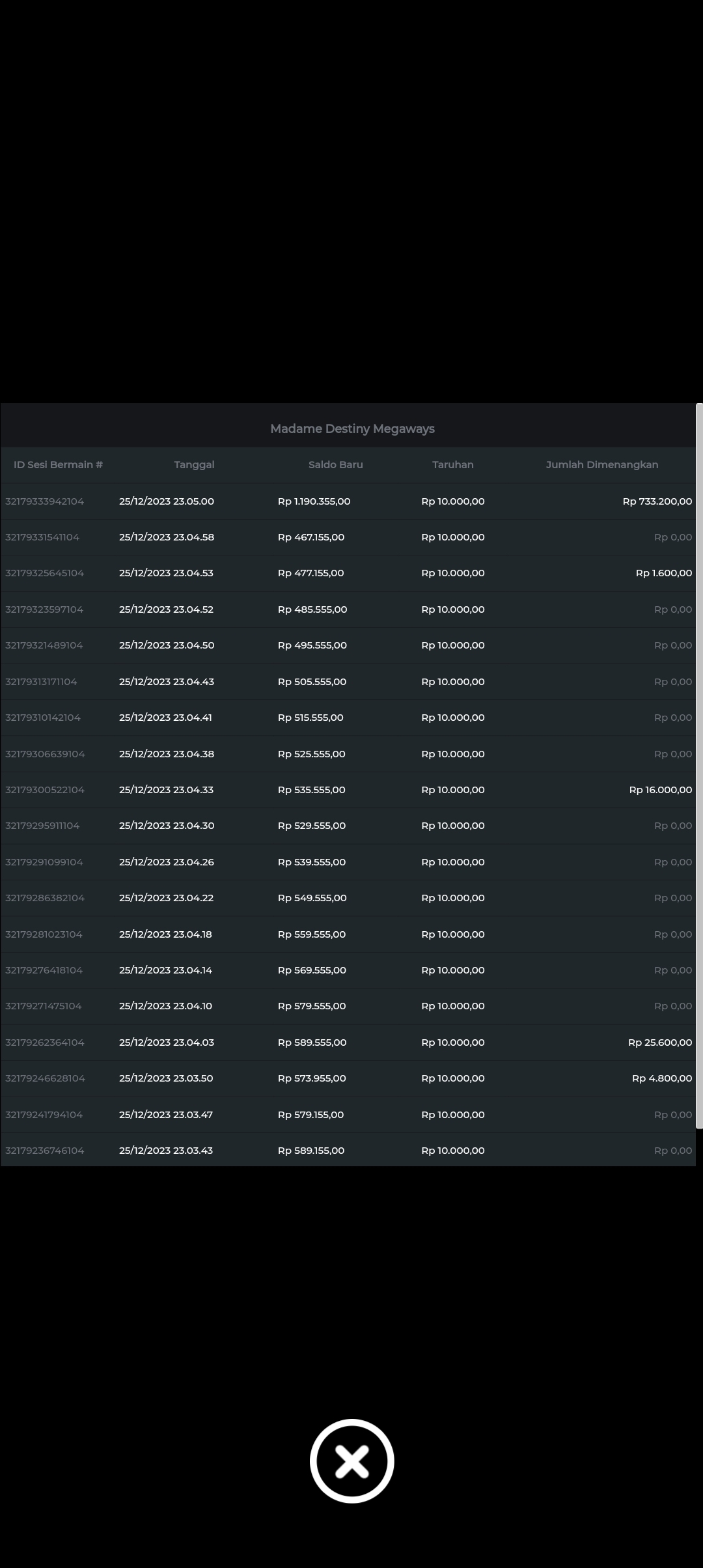Select session ID 32179236746104
Image resolution: width=703 pixels, height=1568 pixels.
(44, 1151)
